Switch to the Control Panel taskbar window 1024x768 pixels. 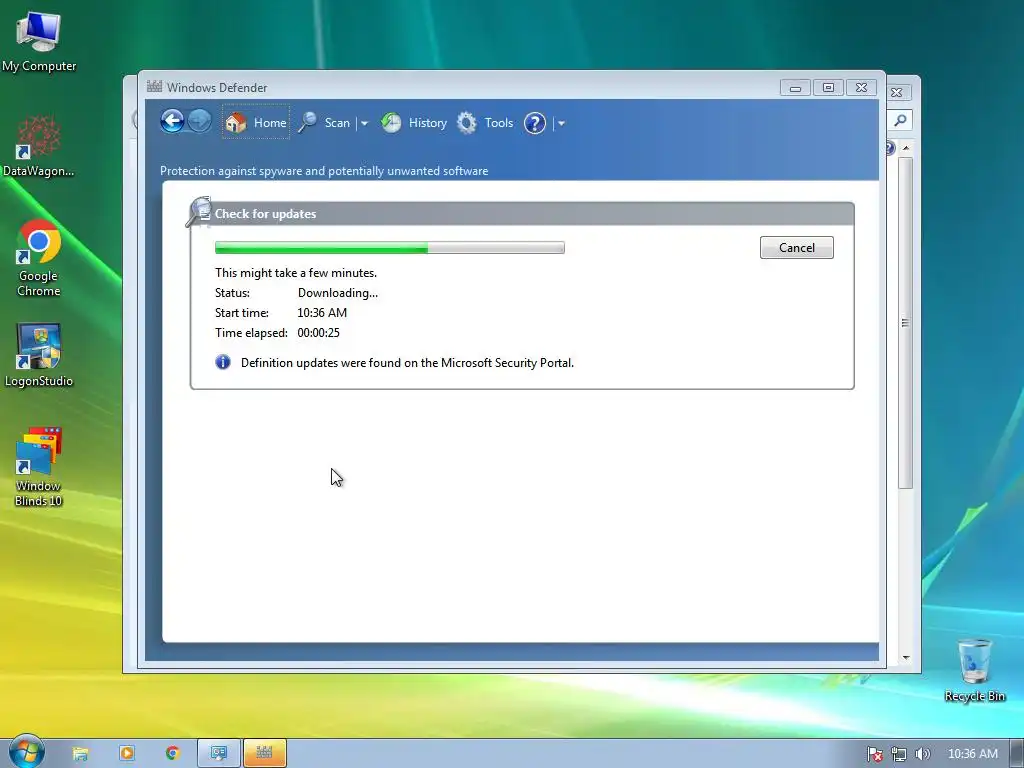[219, 753]
